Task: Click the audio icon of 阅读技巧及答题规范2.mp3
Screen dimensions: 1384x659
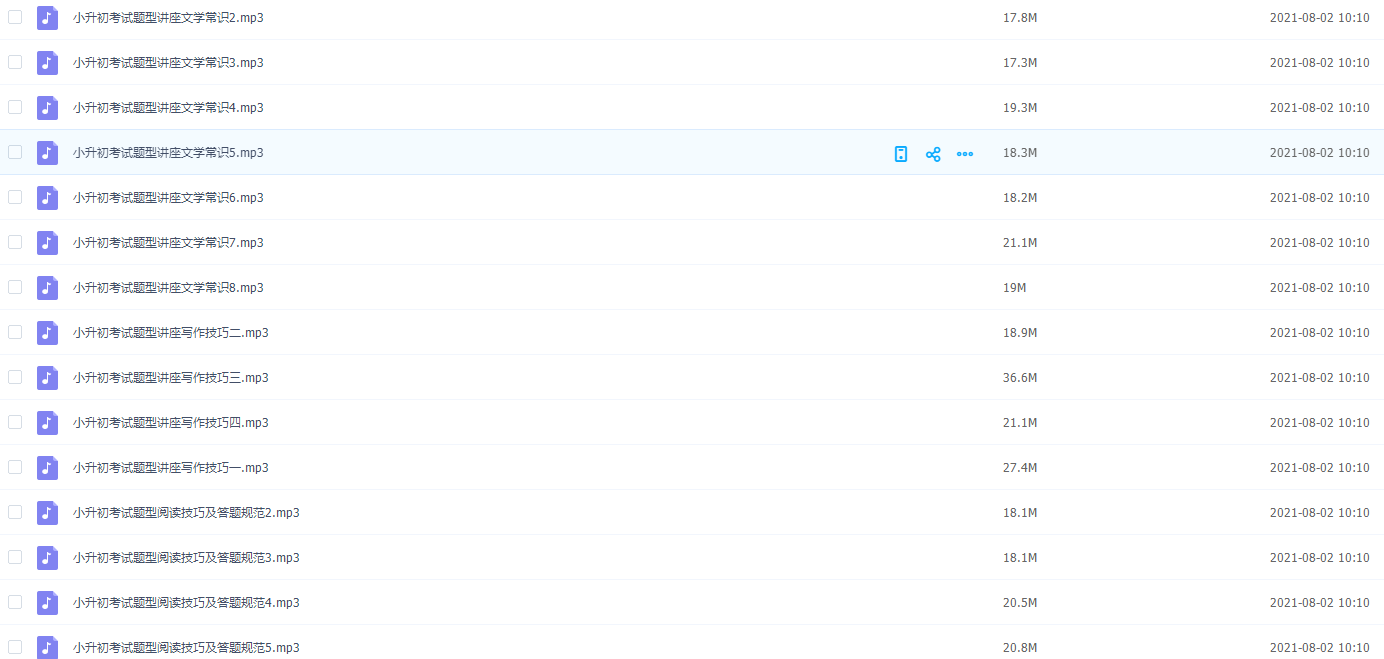Action: coord(47,513)
